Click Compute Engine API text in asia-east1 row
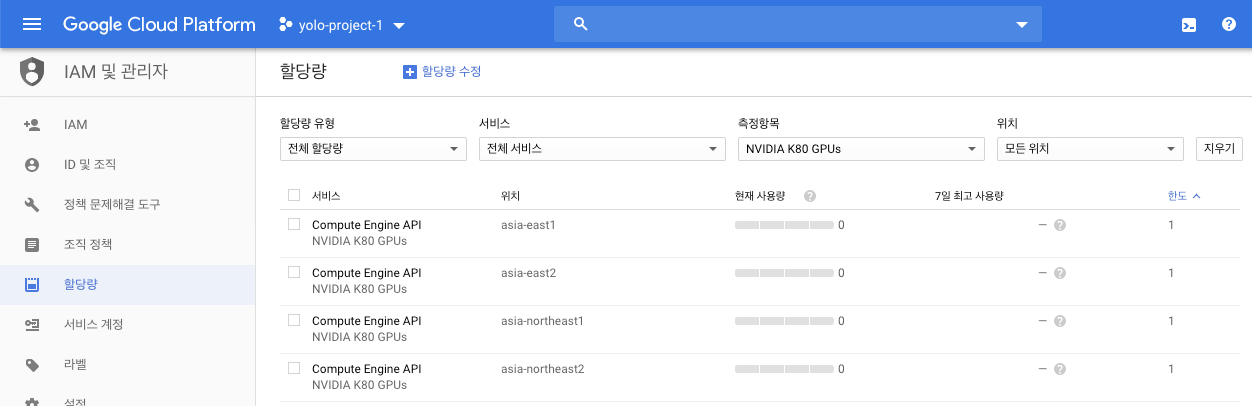 [366, 225]
